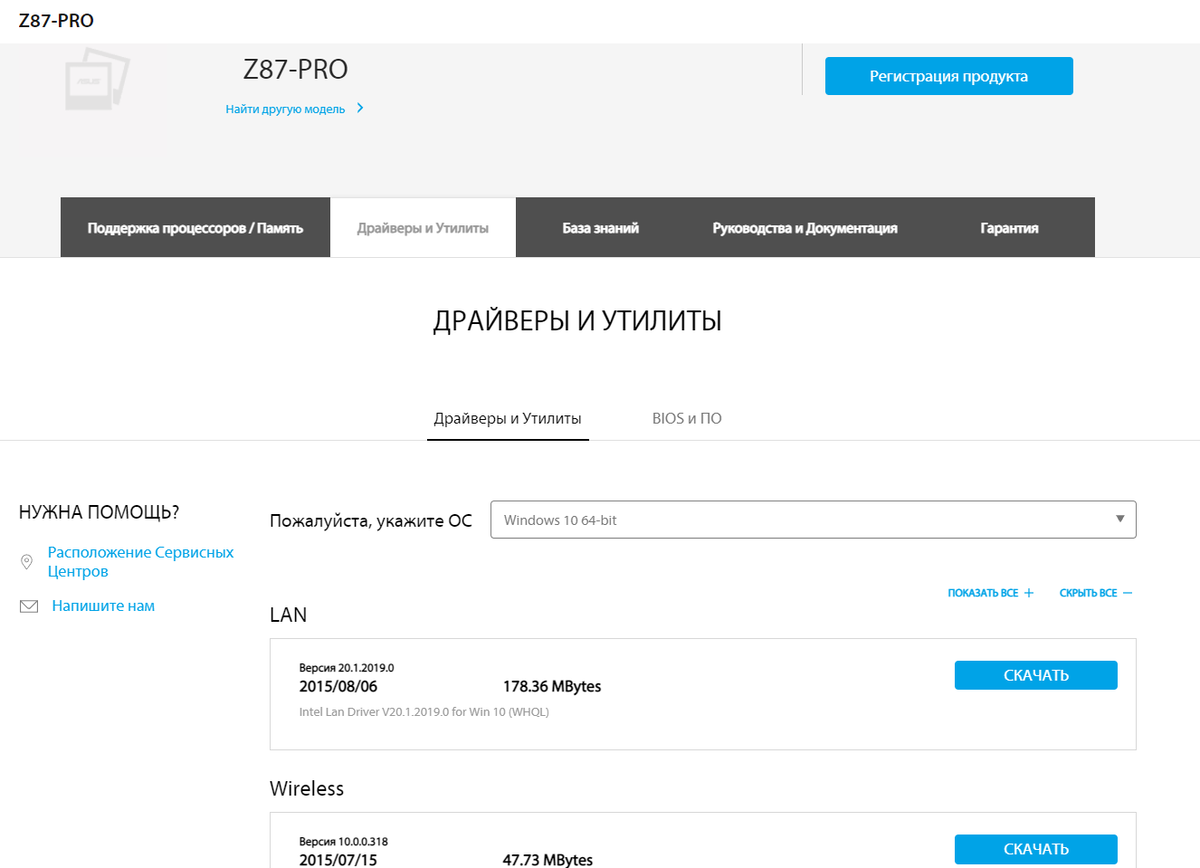Click the ДРАЙВЕРЫ И УТИЛИТЫ page heading
This screenshot has width=1200, height=868.
point(577,321)
